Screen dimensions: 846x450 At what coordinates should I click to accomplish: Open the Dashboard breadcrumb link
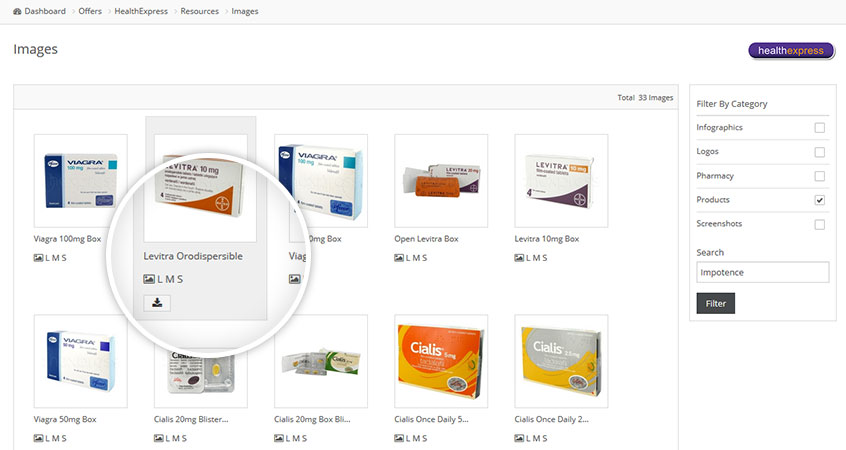pyautogui.click(x=45, y=11)
